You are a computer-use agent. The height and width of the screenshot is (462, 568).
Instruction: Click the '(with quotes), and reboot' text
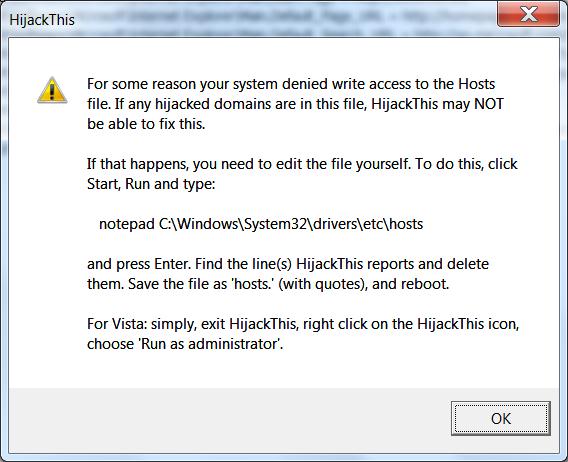click(363, 284)
